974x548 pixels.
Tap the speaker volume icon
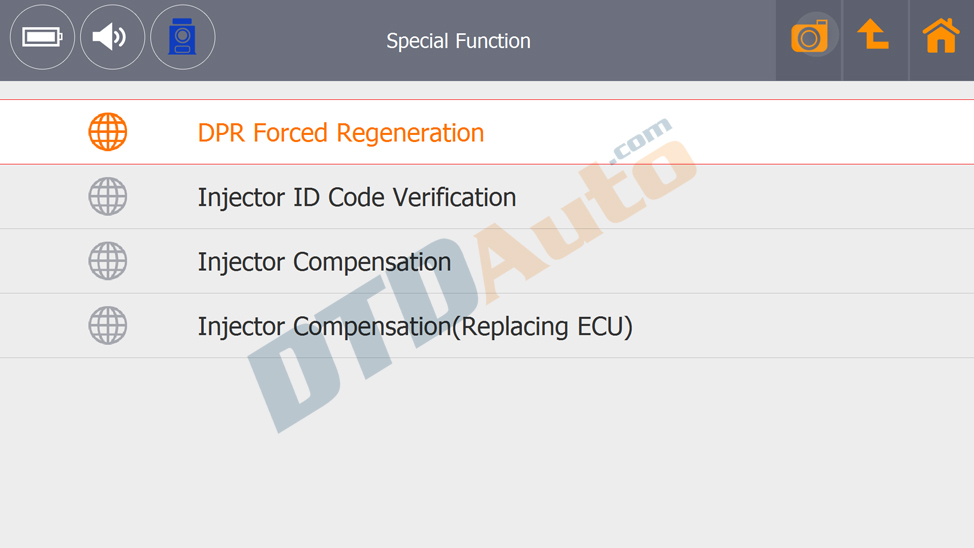pos(112,38)
